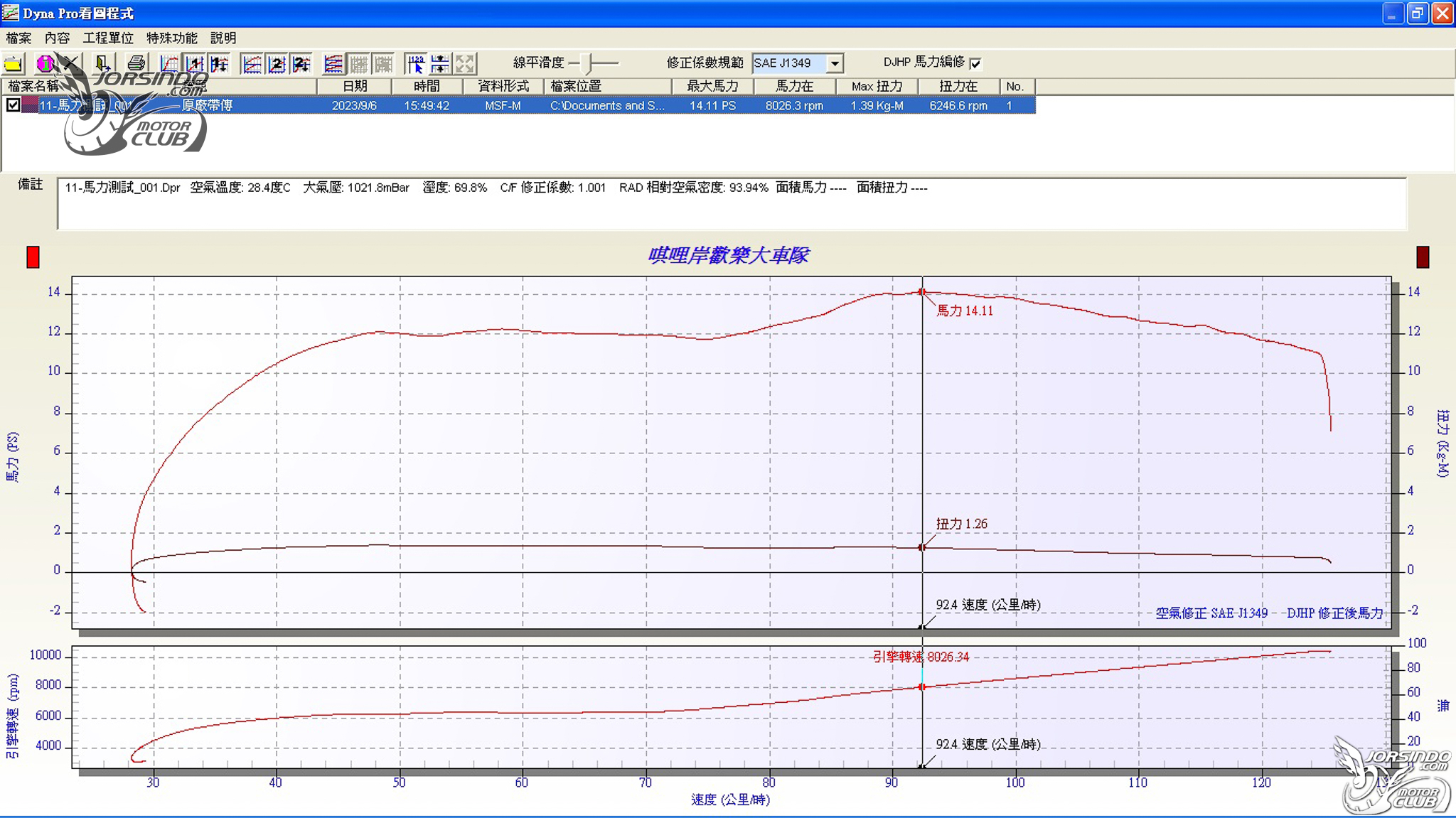The width and height of the screenshot is (1456, 818).
Task: Click the MSF-M data type cell
Action: pyautogui.click(x=503, y=105)
